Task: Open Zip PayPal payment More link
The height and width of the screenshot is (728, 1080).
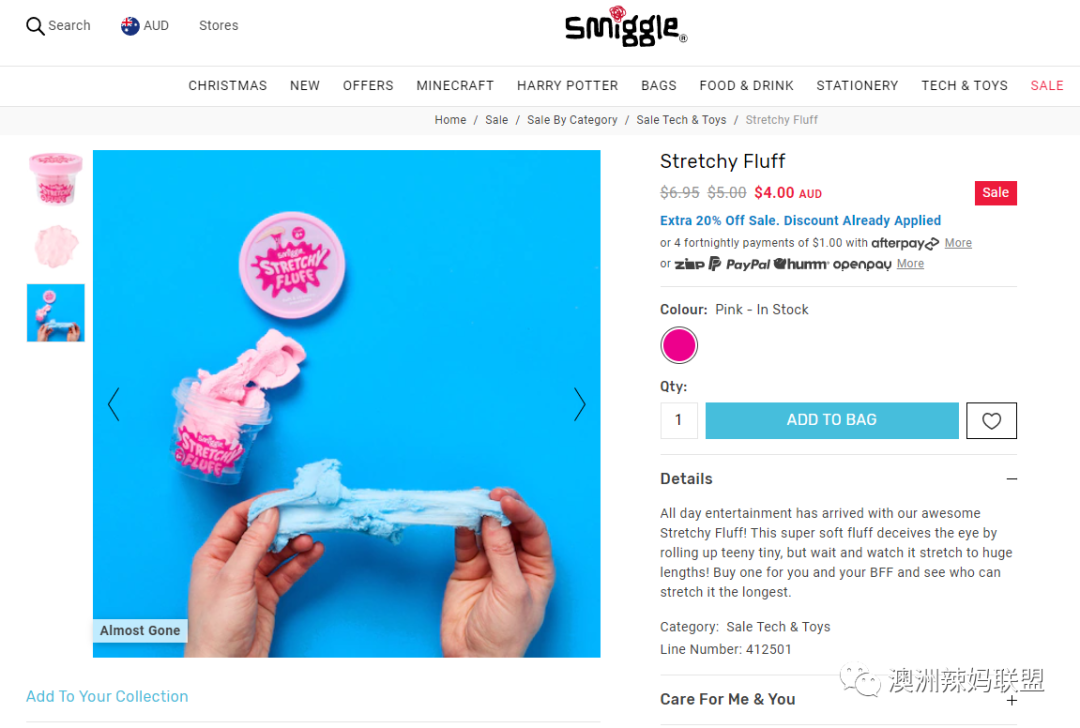Action: click(910, 264)
